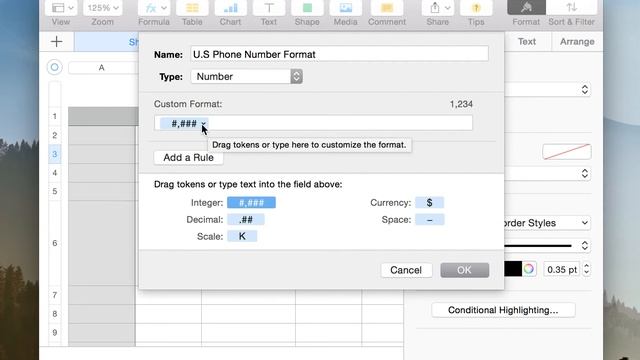Screen dimensions: 640x360
Task: Open the View toolbar menu
Action: [60, 8]
